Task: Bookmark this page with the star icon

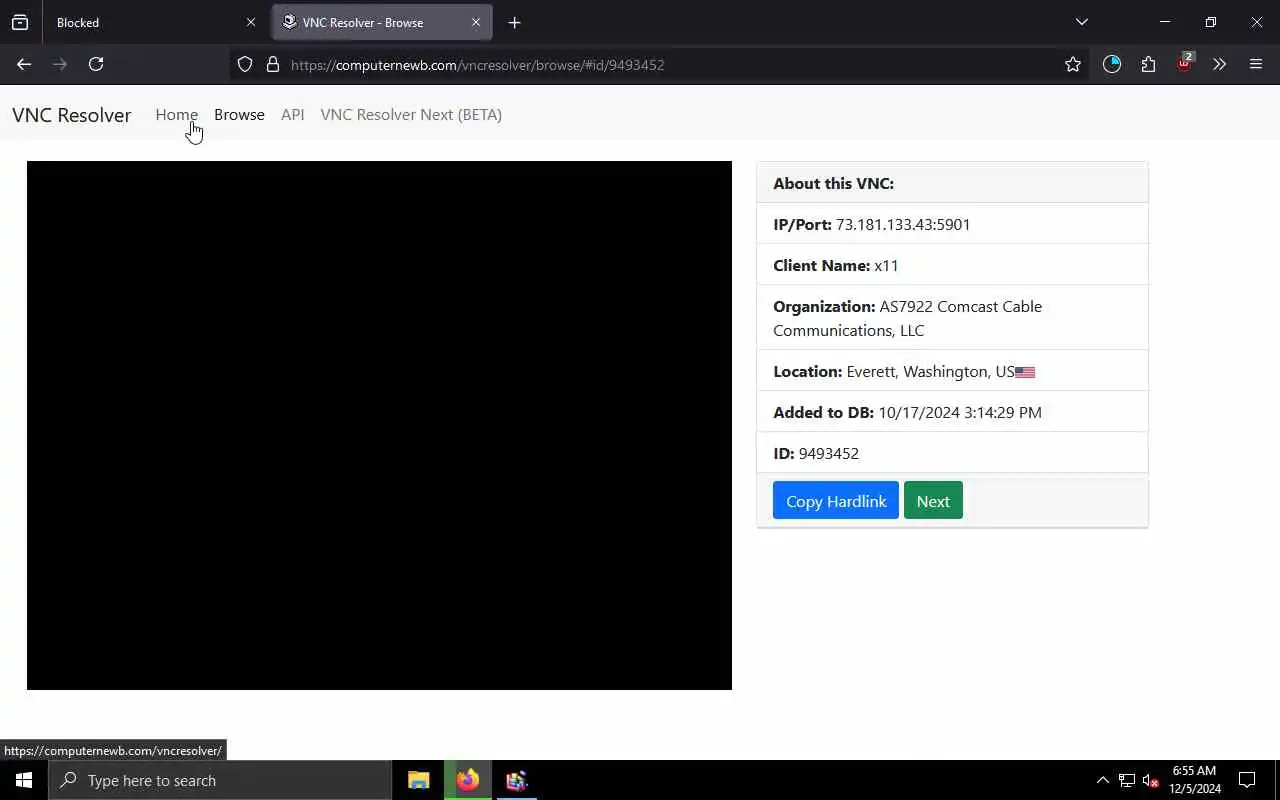Action: point(1073,64)
